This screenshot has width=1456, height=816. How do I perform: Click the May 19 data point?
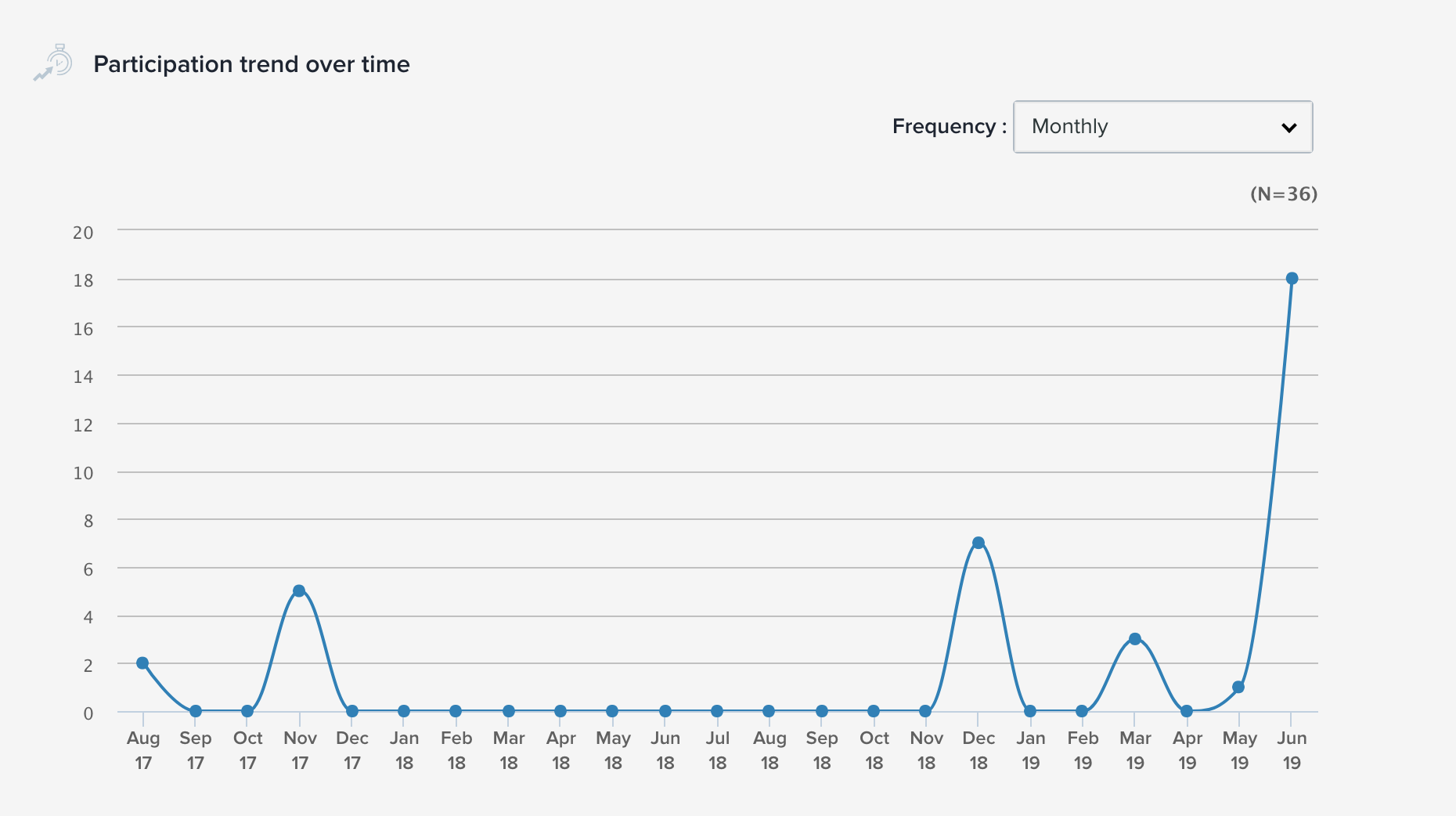coord(1238,688)
